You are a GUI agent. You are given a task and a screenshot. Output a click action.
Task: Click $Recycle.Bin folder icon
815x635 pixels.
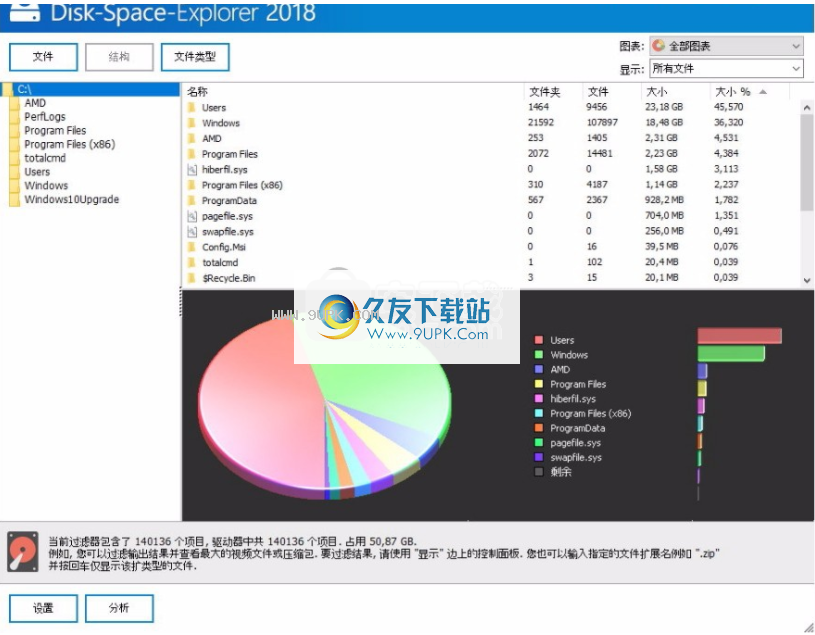pyautogui.click(x=192, y=278)
